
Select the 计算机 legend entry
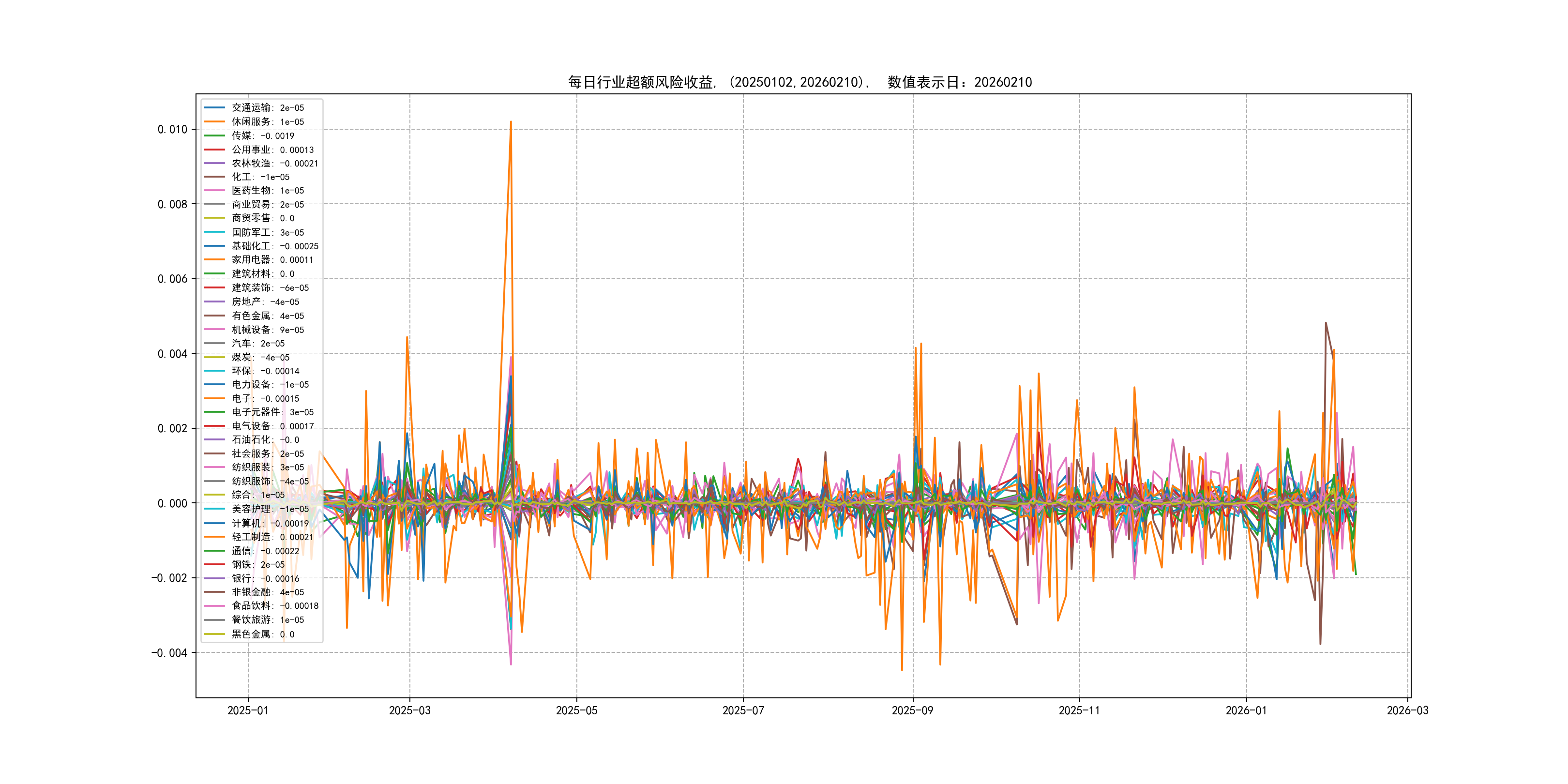click(270, 524)
